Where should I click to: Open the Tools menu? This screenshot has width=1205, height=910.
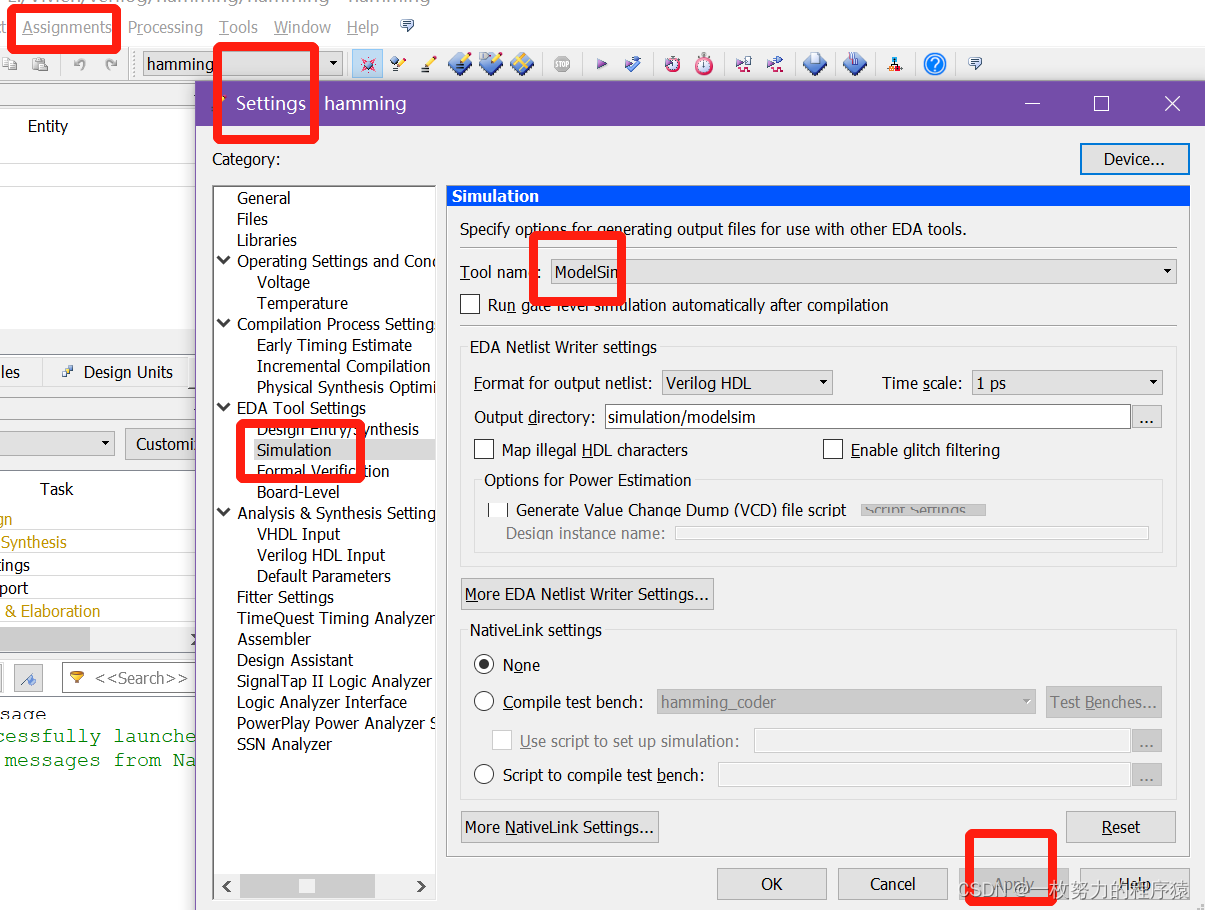[238, 27]
